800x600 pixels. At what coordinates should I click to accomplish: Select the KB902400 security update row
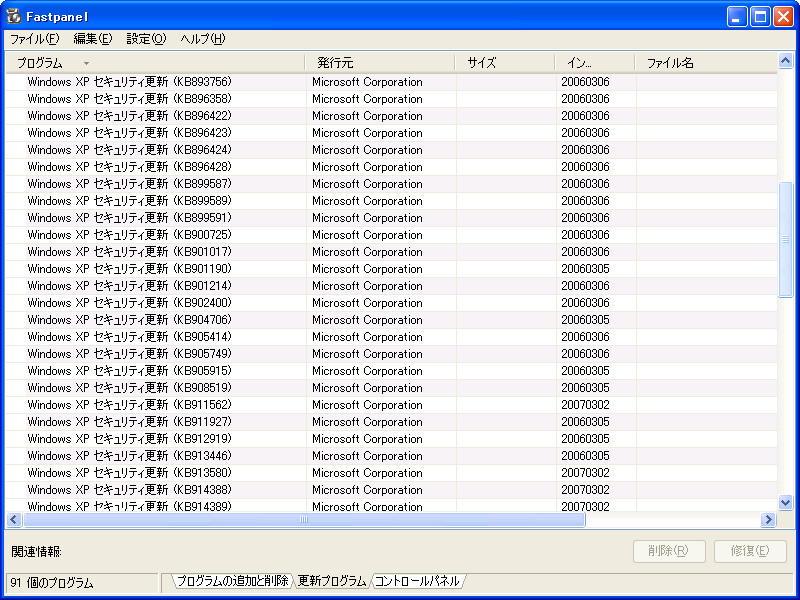point(391,303)
